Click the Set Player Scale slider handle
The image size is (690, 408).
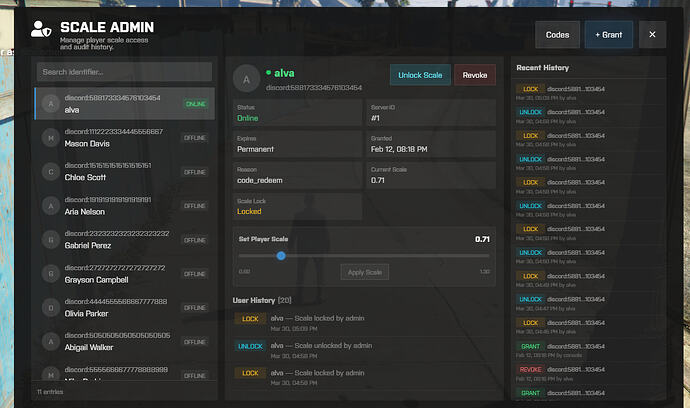coord(281,256)
